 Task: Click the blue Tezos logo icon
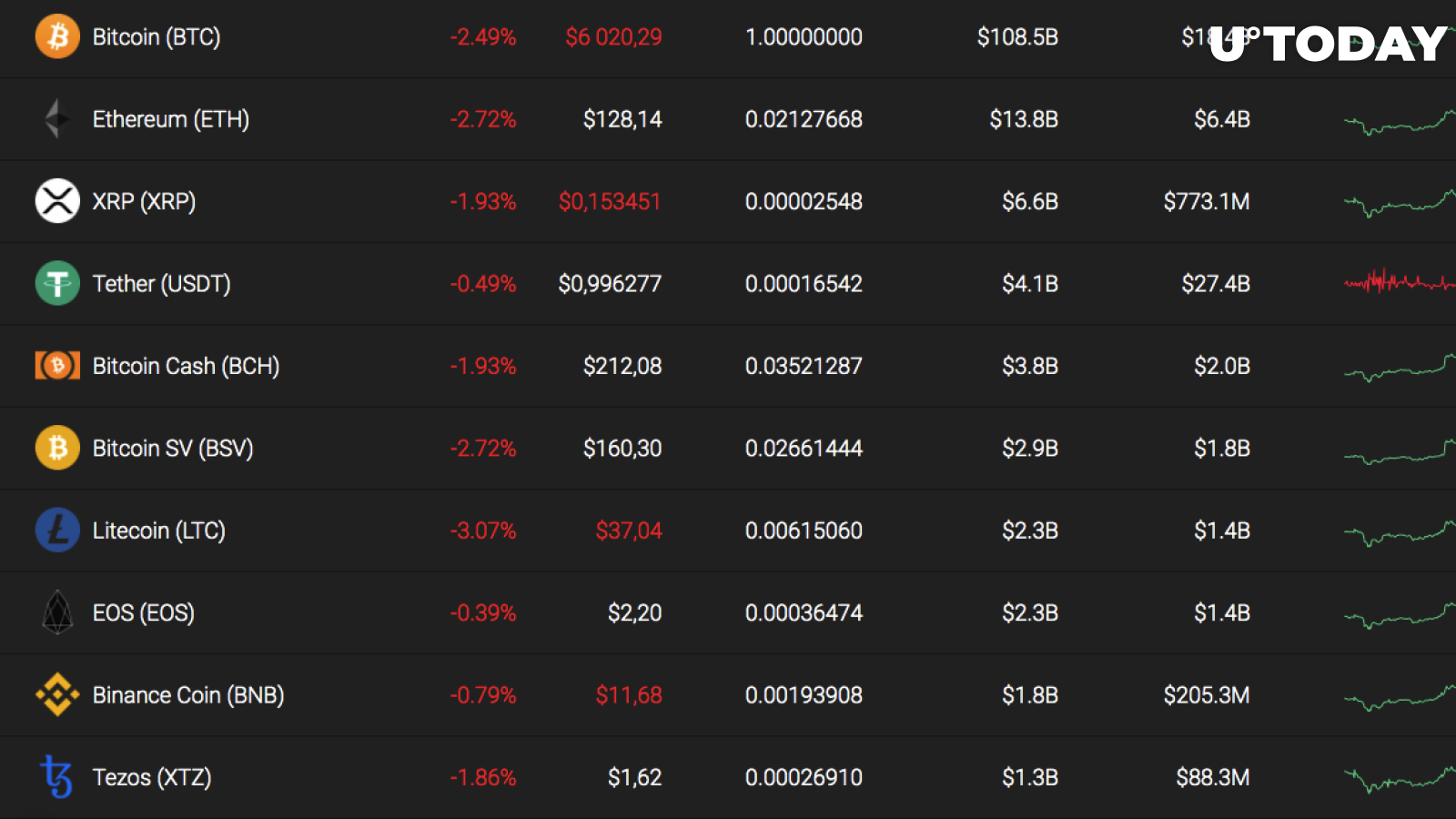[56, 776]
